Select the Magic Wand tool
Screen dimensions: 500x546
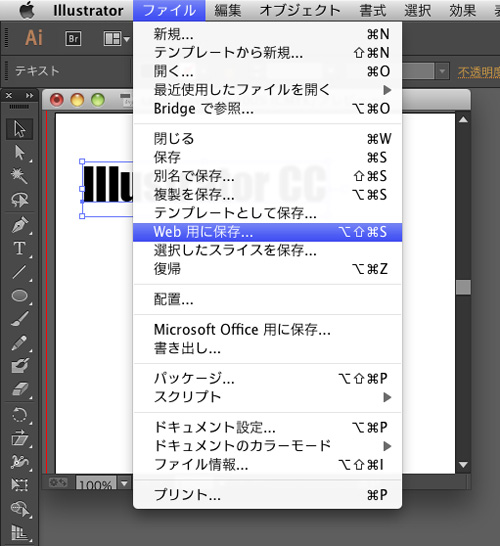click(19, 176)
